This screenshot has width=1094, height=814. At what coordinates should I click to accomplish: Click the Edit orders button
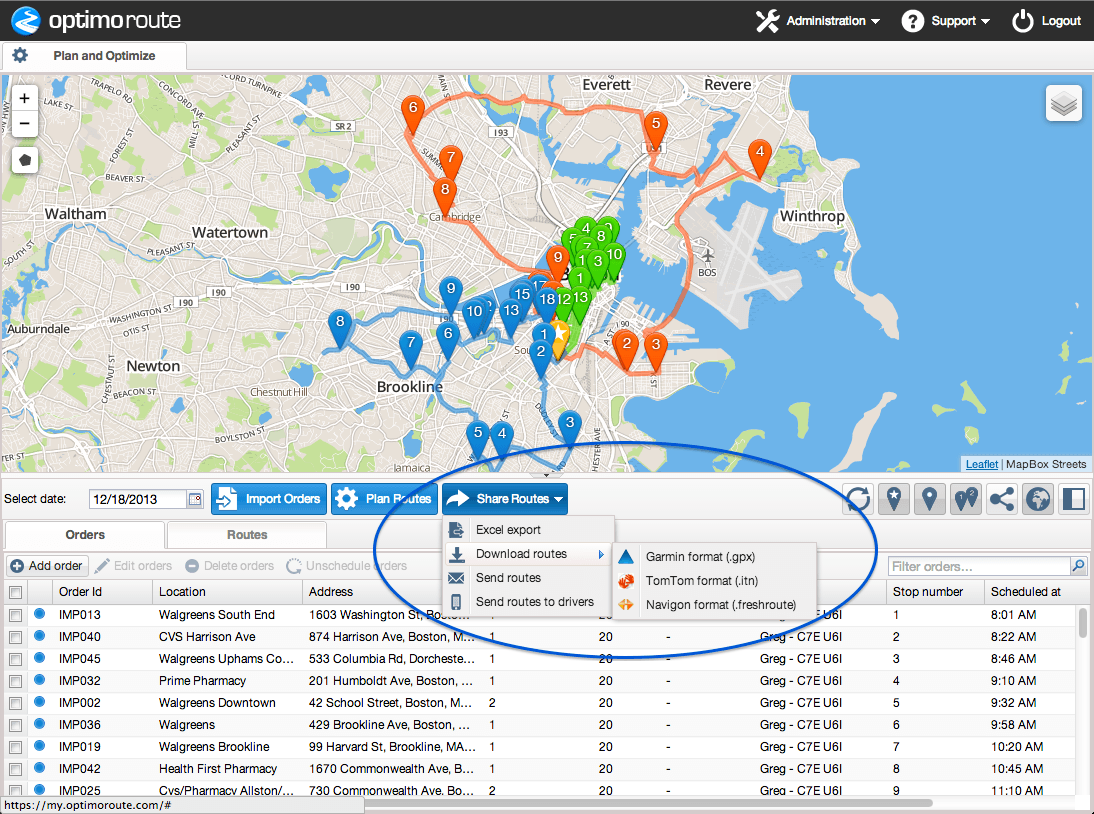coord(133,566)
